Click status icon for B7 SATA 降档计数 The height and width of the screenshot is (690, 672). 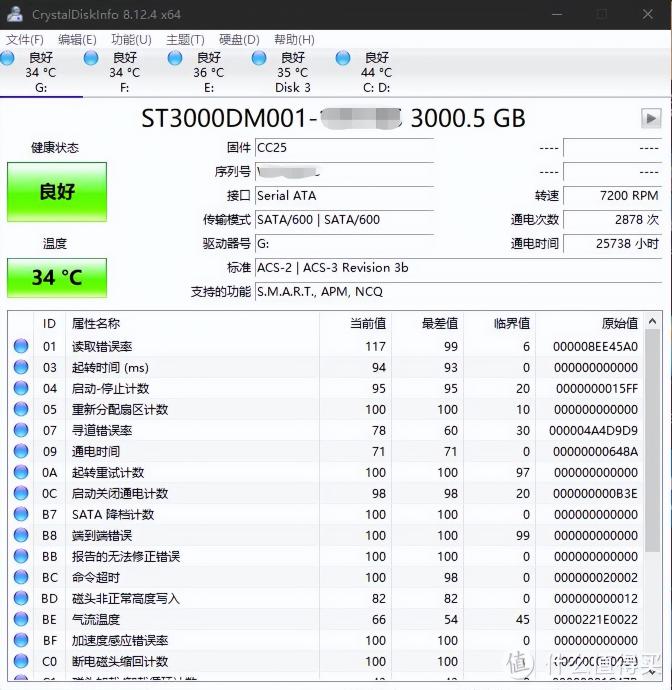point(21,514)
